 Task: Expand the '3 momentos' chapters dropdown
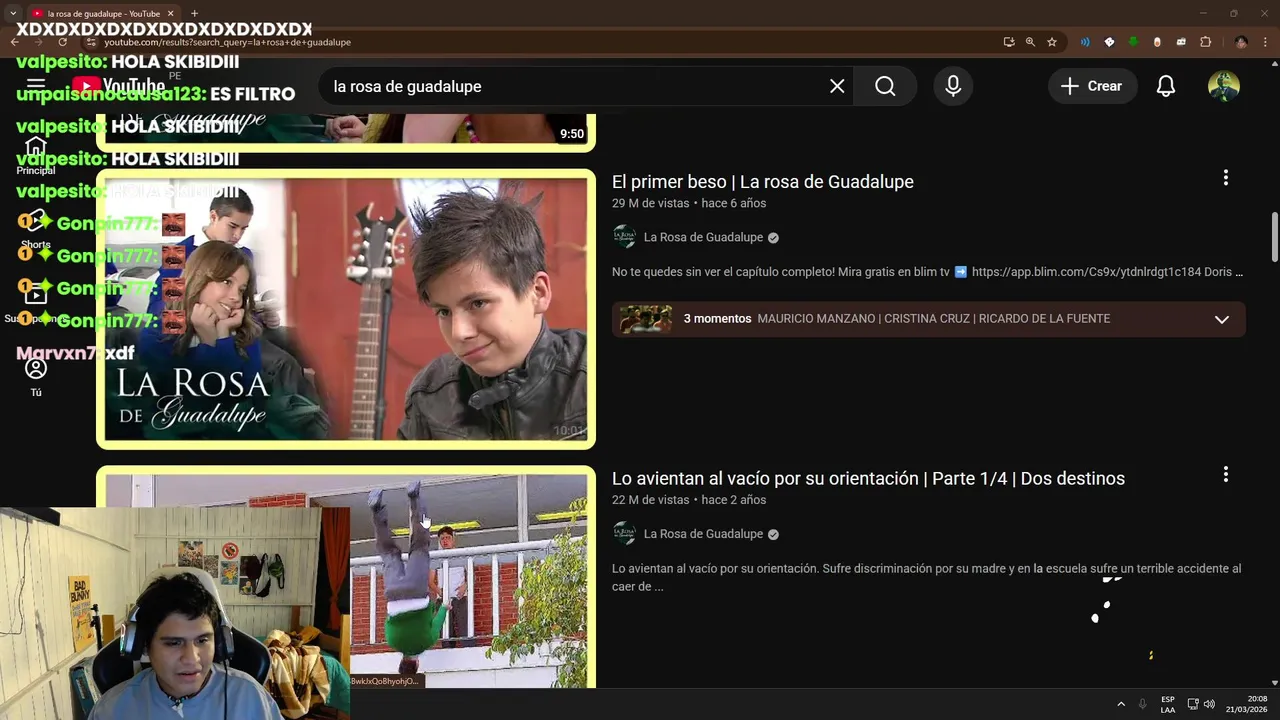pyautogui.click(x=1221, y=319)
